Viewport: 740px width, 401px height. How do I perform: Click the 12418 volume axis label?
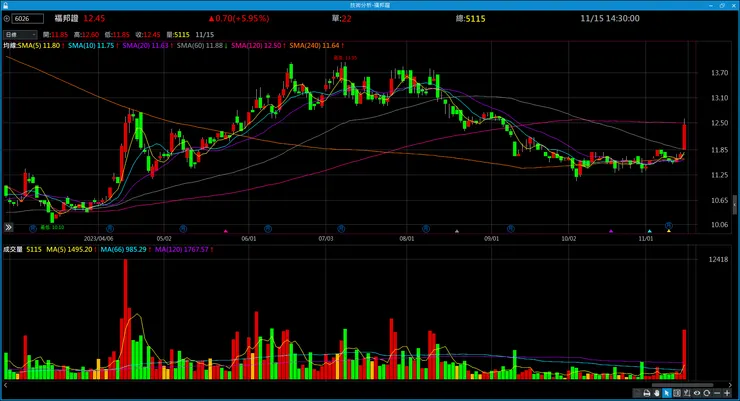(718, 259)
